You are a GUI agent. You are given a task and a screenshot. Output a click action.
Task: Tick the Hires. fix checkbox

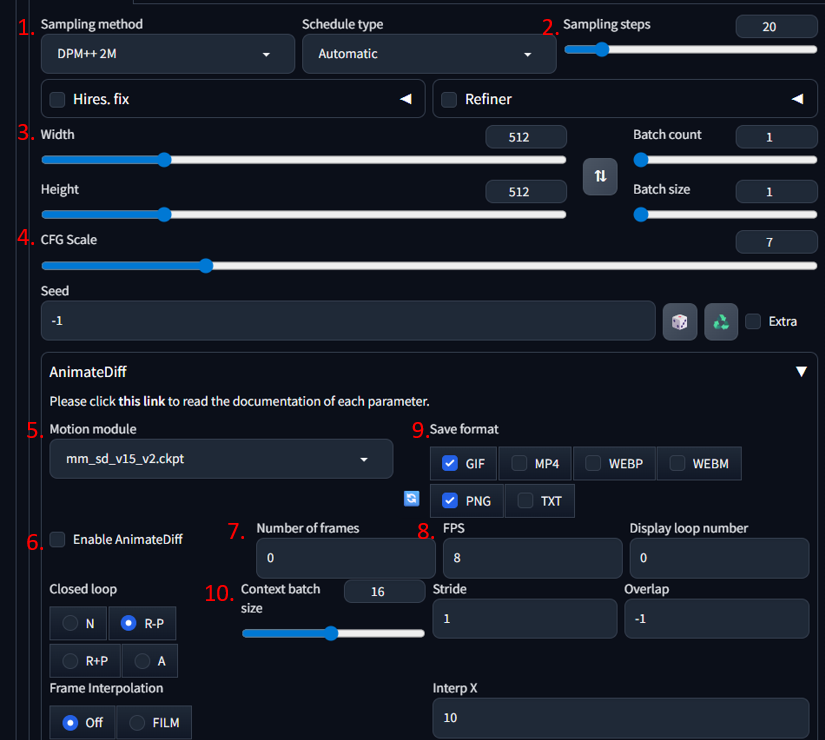coord(58,99)
